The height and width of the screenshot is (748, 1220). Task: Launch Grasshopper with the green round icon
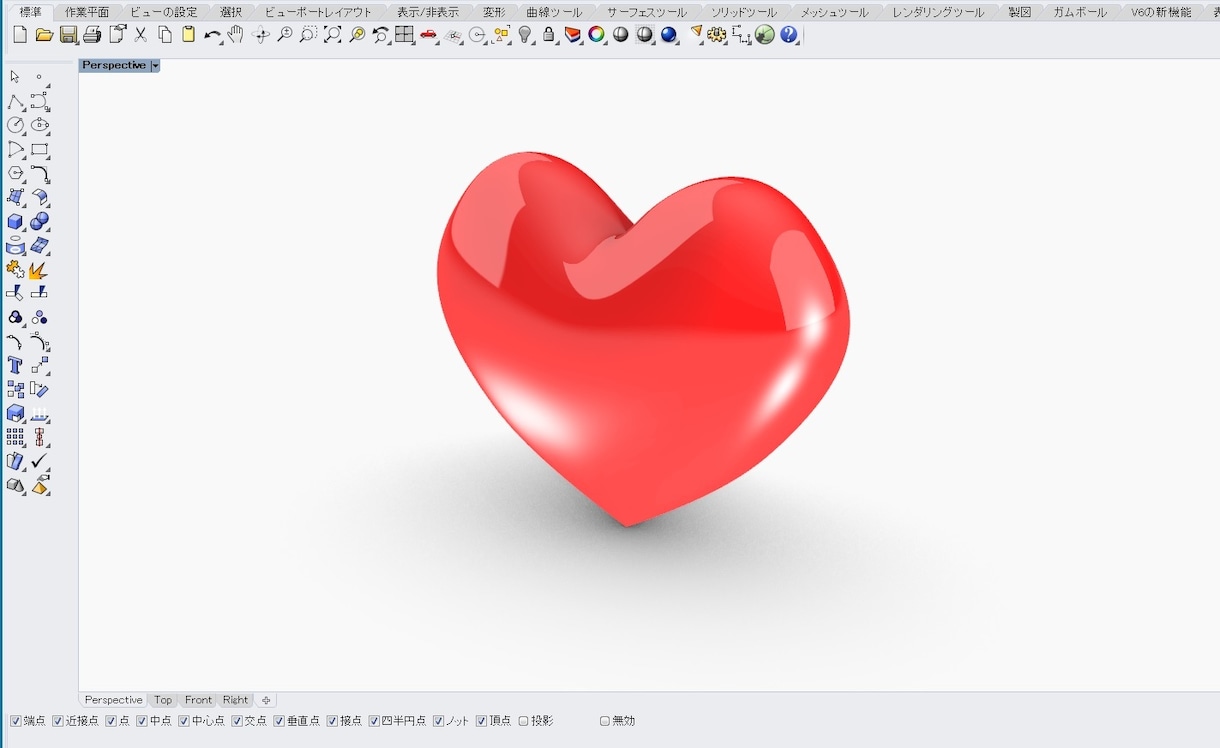coord(765,35)
